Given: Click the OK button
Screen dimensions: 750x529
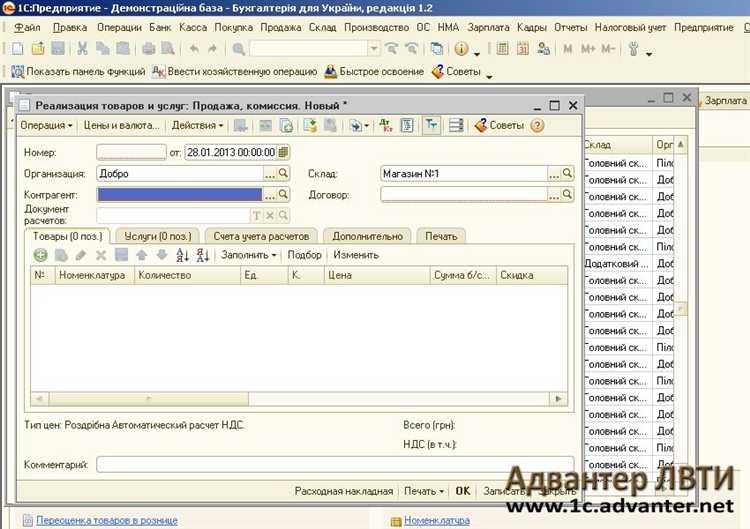Looking at the screenshot, I should (463, 491).
